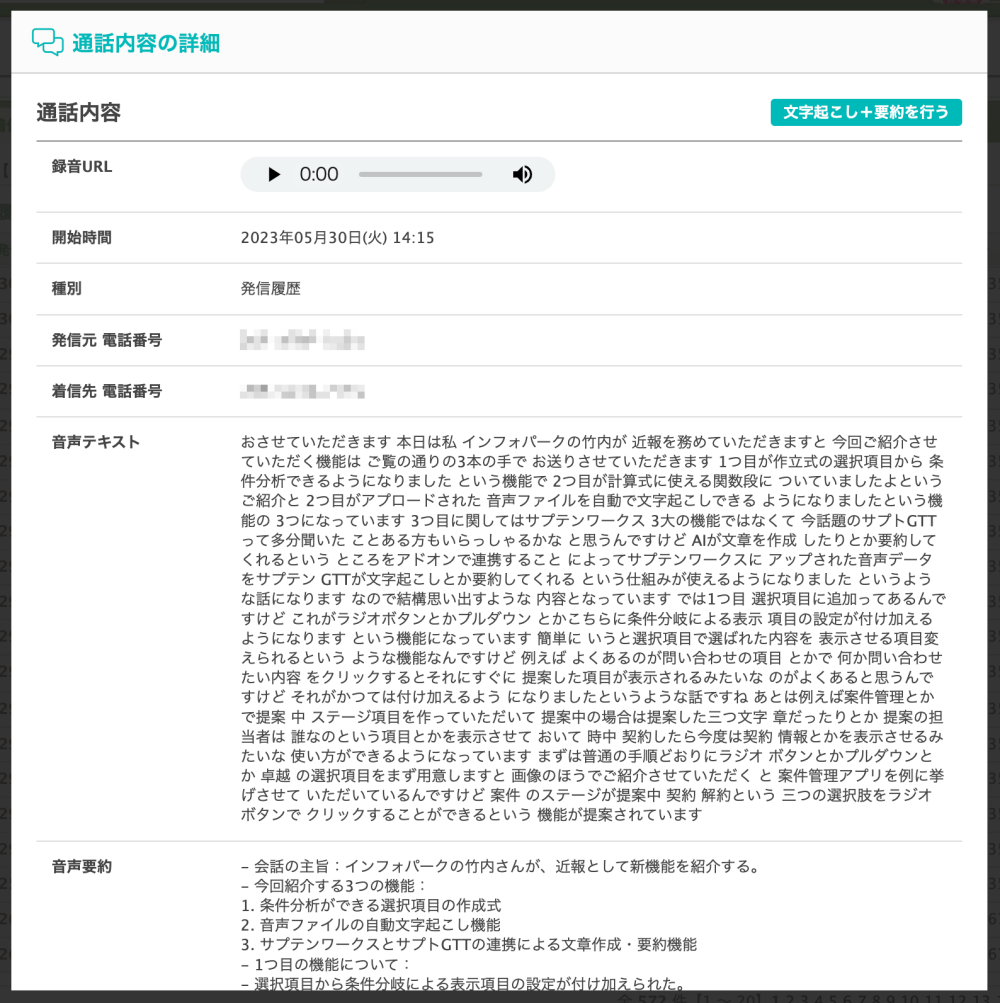This screenshot has height=1003, width=1000.
Task: Click the 発信元 電話番号 label
Action: pos(107,340)
